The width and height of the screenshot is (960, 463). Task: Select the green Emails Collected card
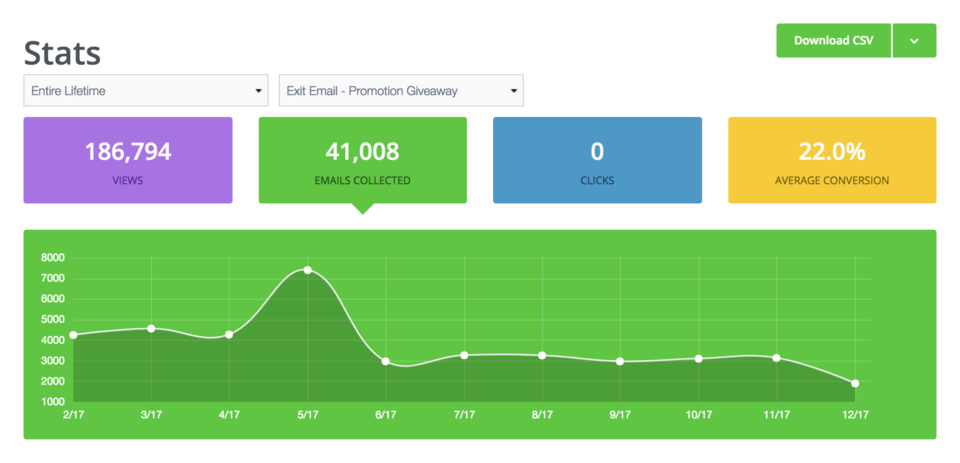pos(362,160)
